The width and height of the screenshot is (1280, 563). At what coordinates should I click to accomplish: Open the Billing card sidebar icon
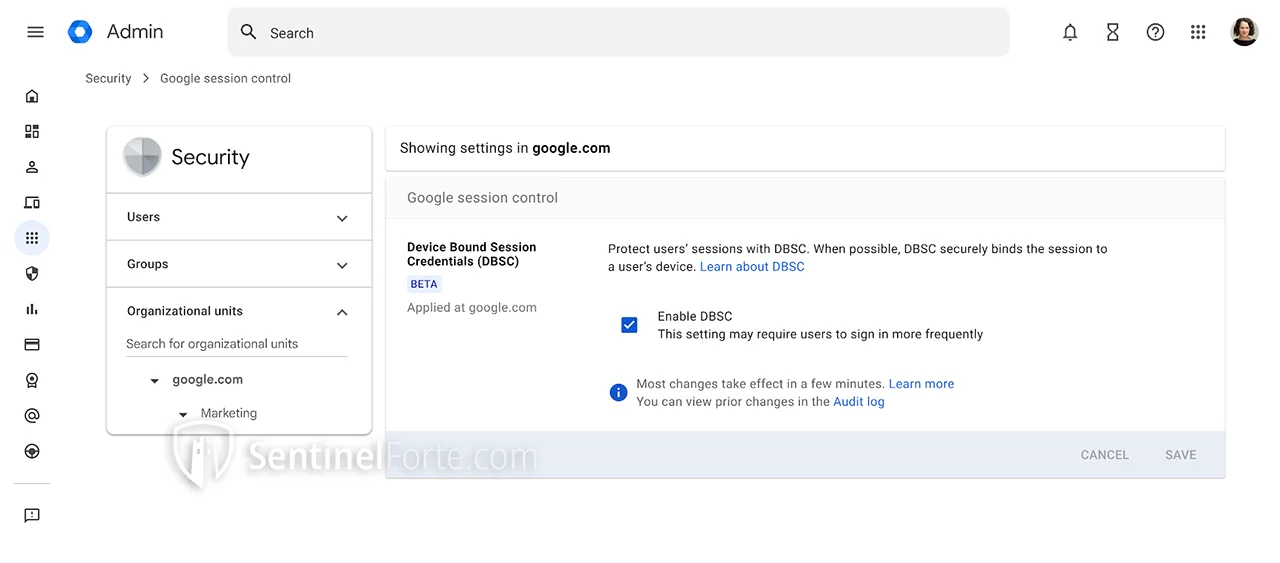pos(32,345)
